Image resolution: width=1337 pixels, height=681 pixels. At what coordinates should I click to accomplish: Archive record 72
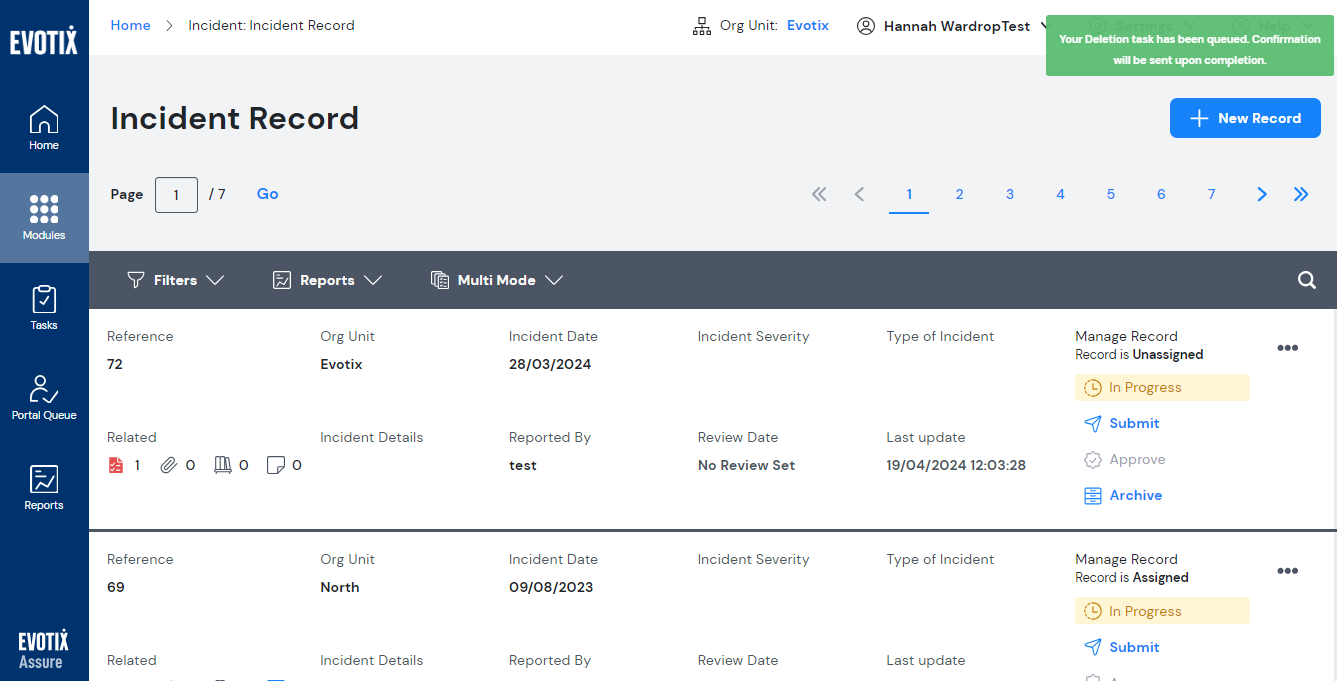tap(1134, 495)
